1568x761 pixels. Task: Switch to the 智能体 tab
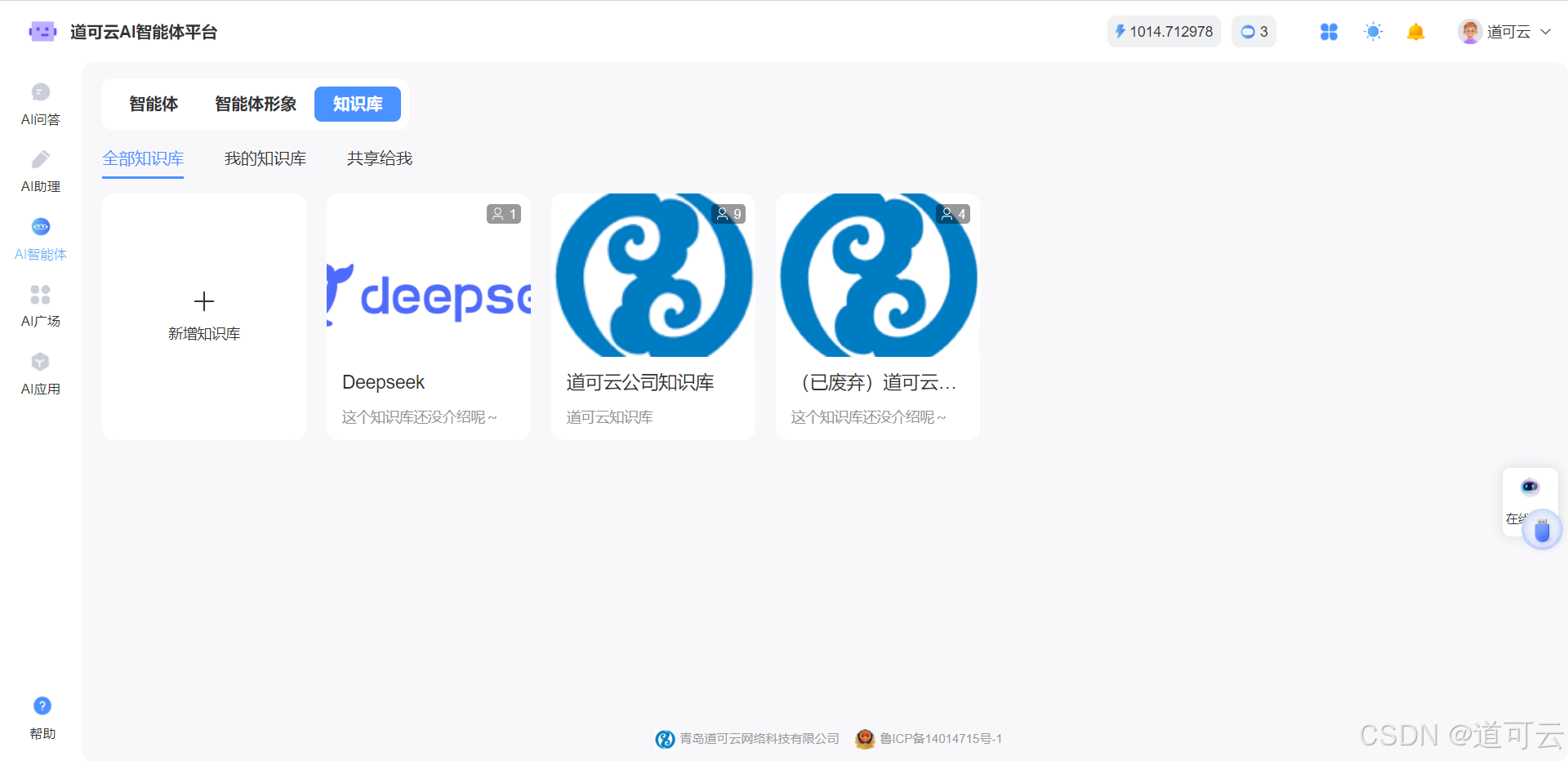[154, 105]
